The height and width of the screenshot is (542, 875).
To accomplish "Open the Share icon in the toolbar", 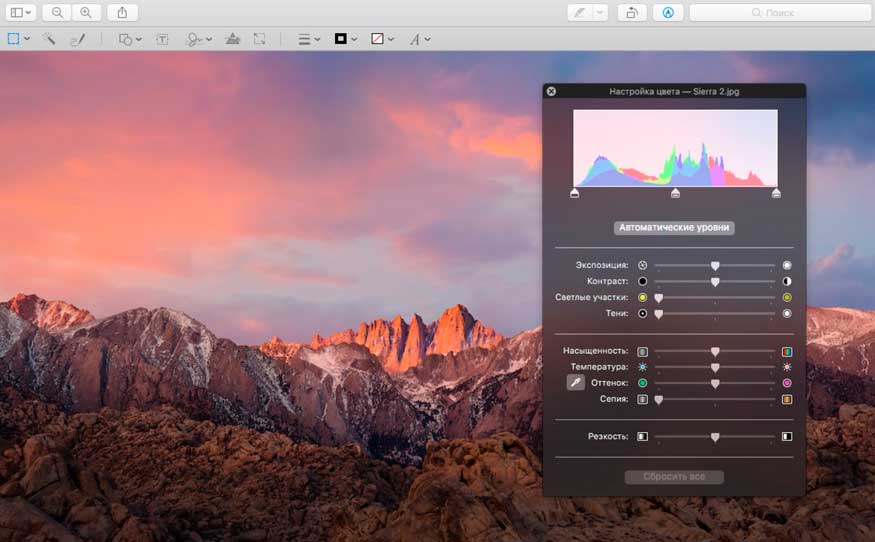I will [122, 12].
